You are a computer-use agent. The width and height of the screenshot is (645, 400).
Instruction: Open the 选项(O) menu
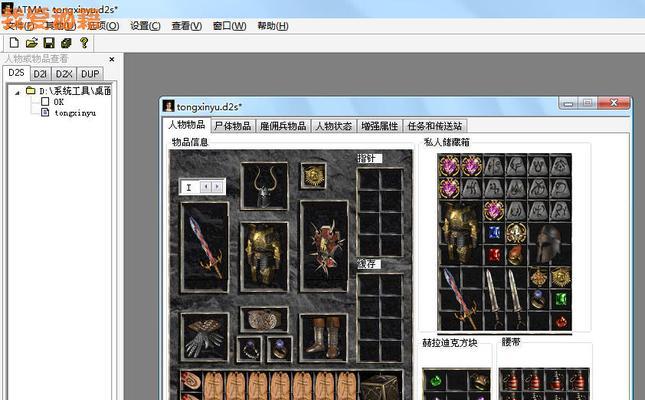pos(103,26)
